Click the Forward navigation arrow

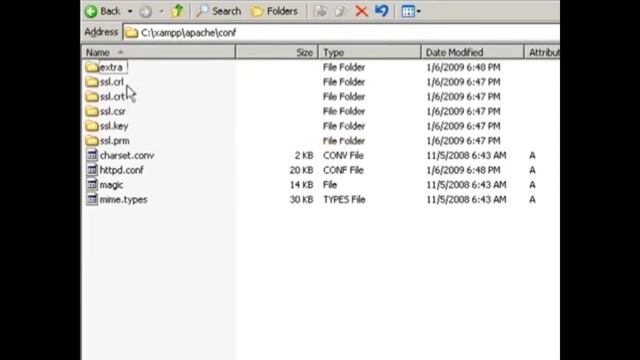(145, 11)
